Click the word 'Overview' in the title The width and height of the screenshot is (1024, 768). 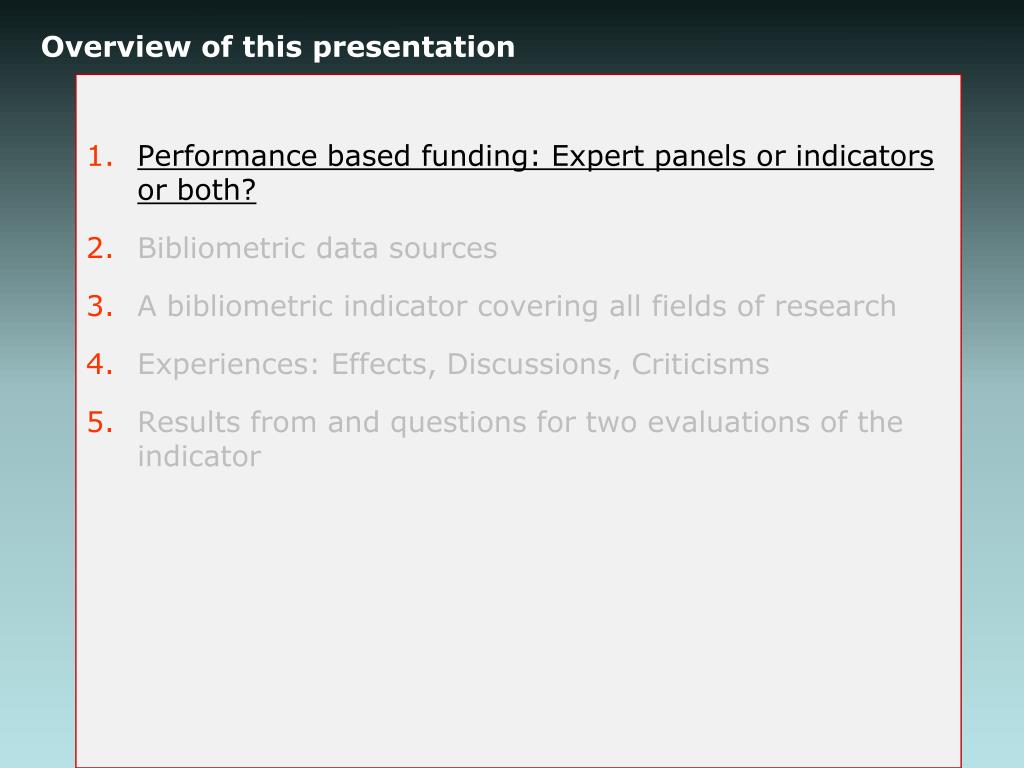point(116,47)
